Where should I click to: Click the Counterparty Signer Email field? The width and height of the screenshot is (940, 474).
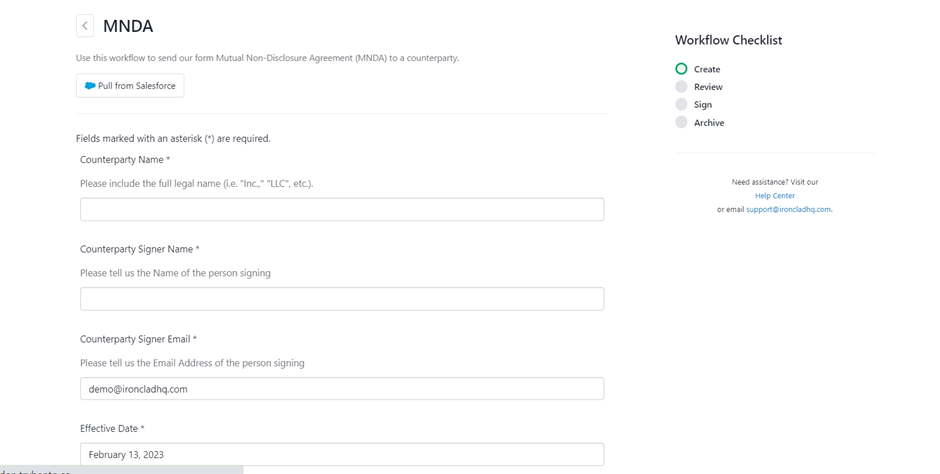342,389
